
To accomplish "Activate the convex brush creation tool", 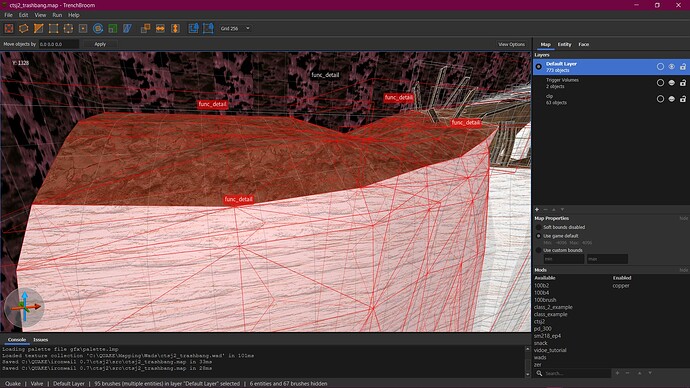I will tap(24, 29).
